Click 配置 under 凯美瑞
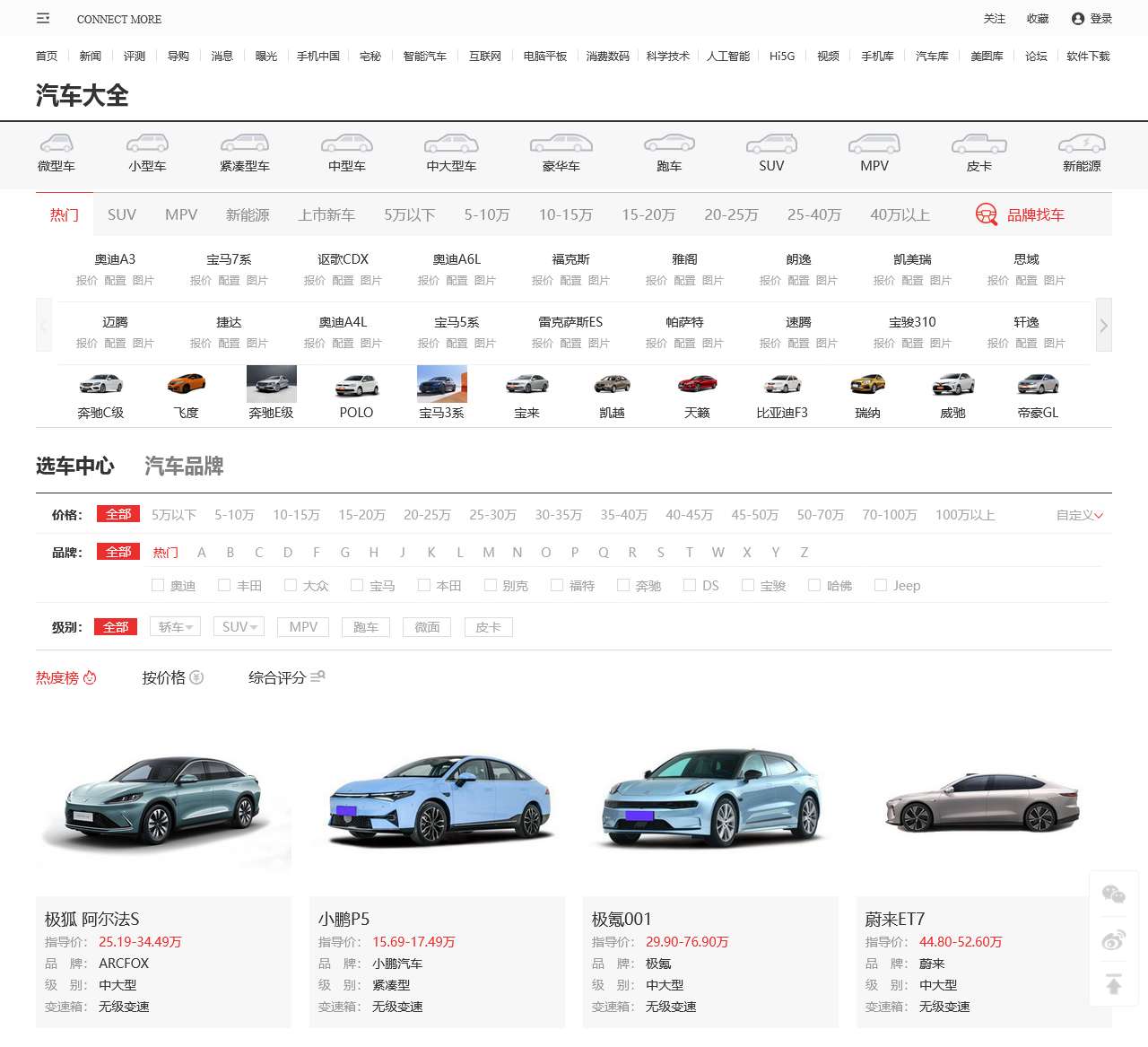Viewport: 1148px width, 1047px height. (912, 281)
